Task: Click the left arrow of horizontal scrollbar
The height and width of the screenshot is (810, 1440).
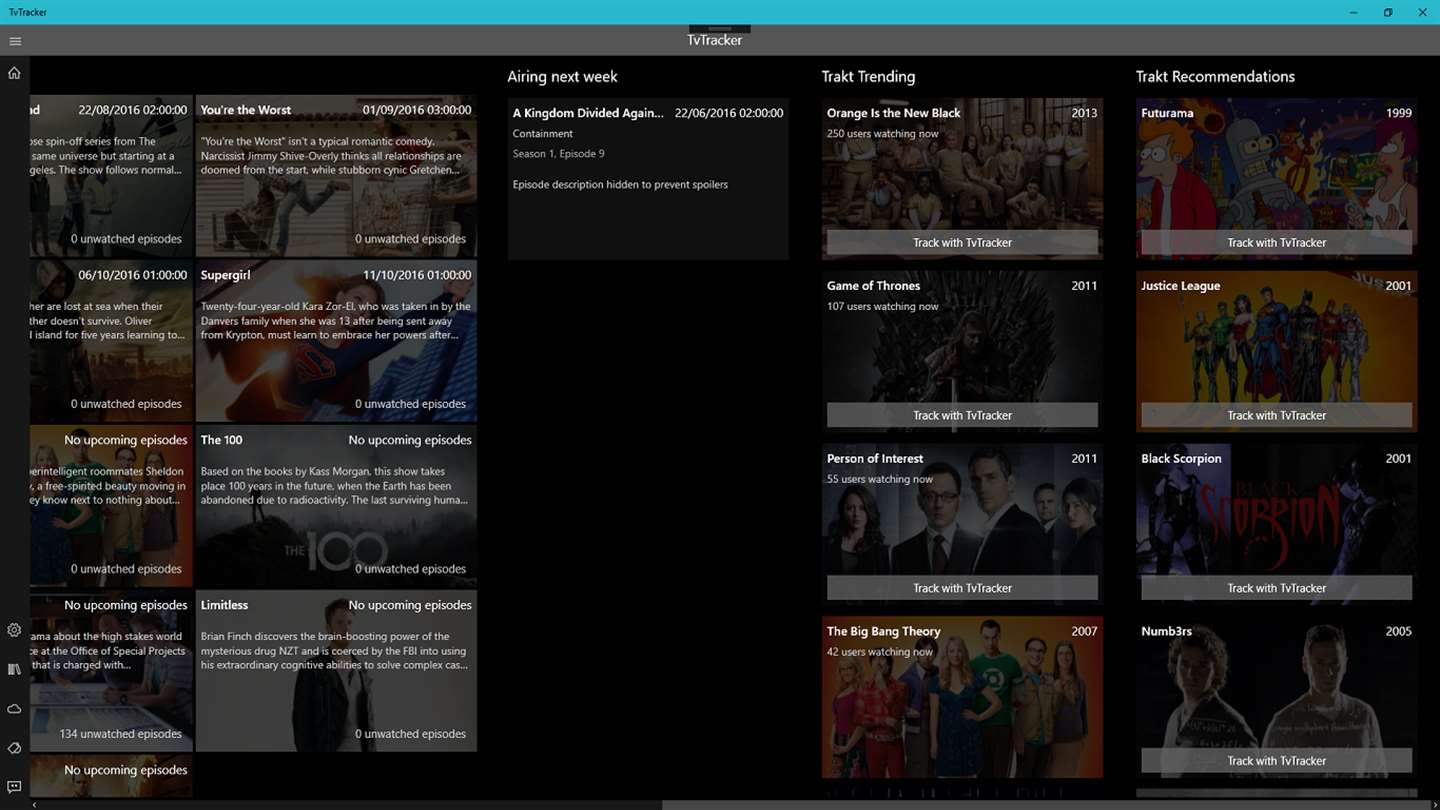Action: [34, 804]
